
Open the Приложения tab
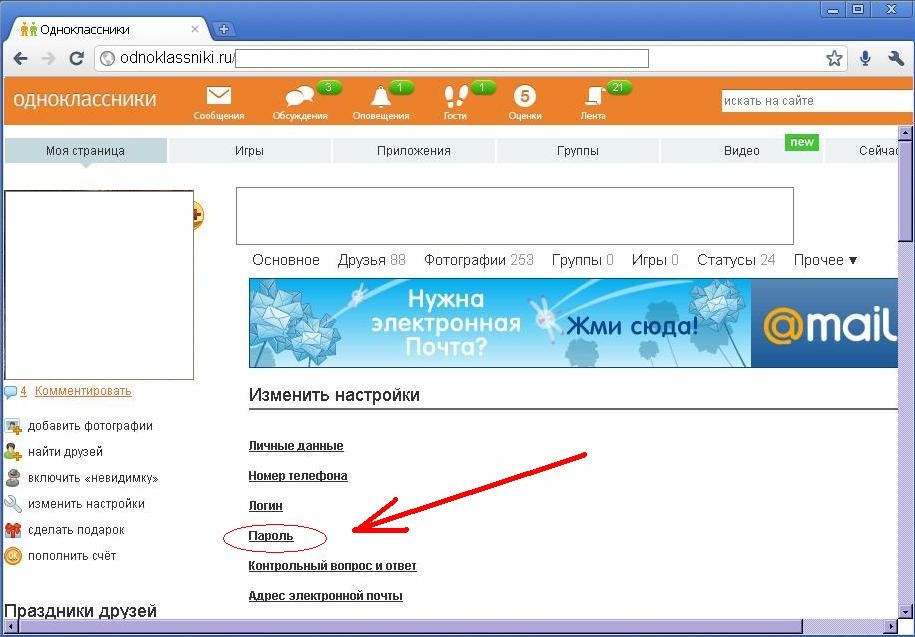[414, 150]
